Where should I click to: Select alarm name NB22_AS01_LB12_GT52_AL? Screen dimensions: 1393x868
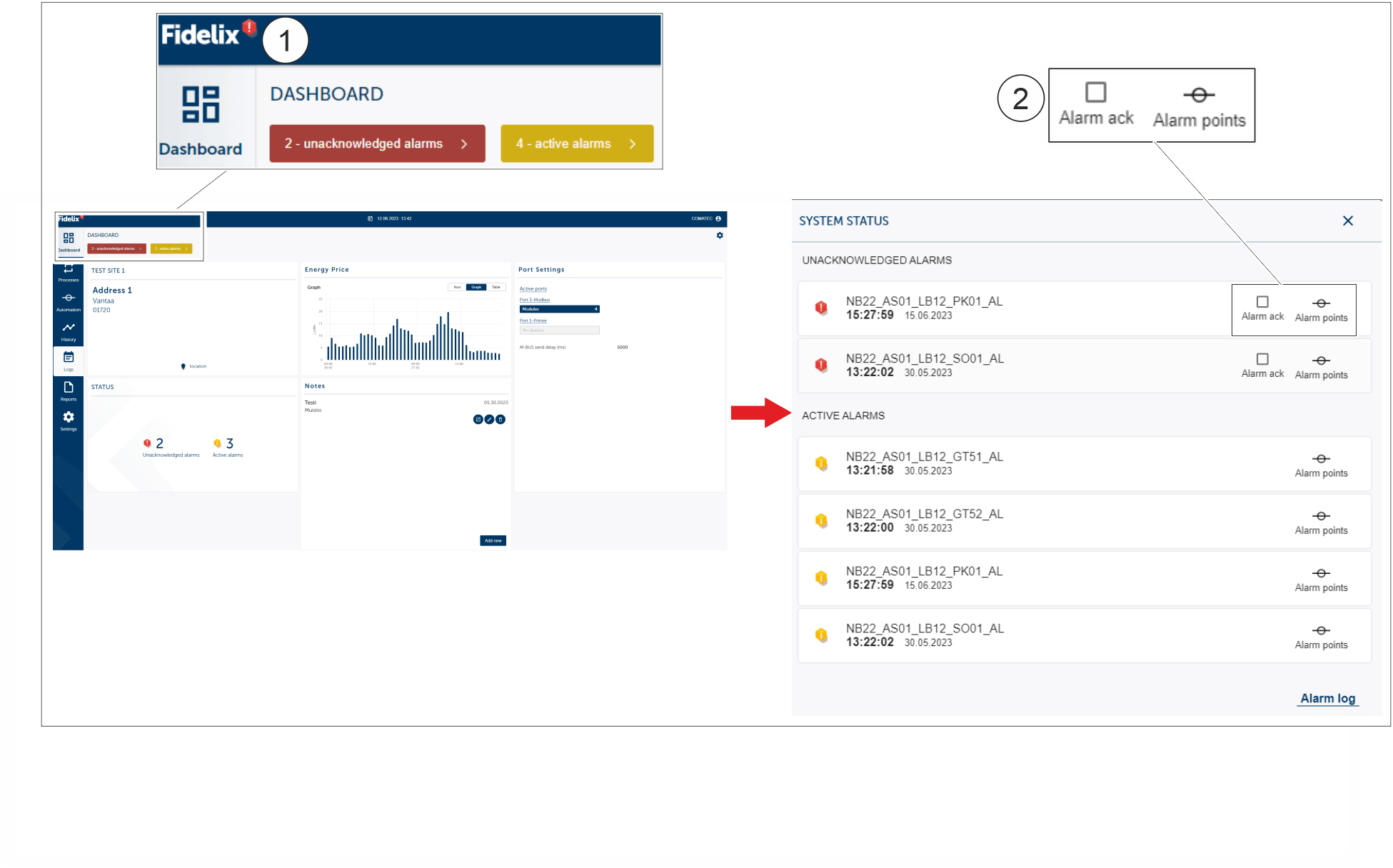[x=925, y=514]
